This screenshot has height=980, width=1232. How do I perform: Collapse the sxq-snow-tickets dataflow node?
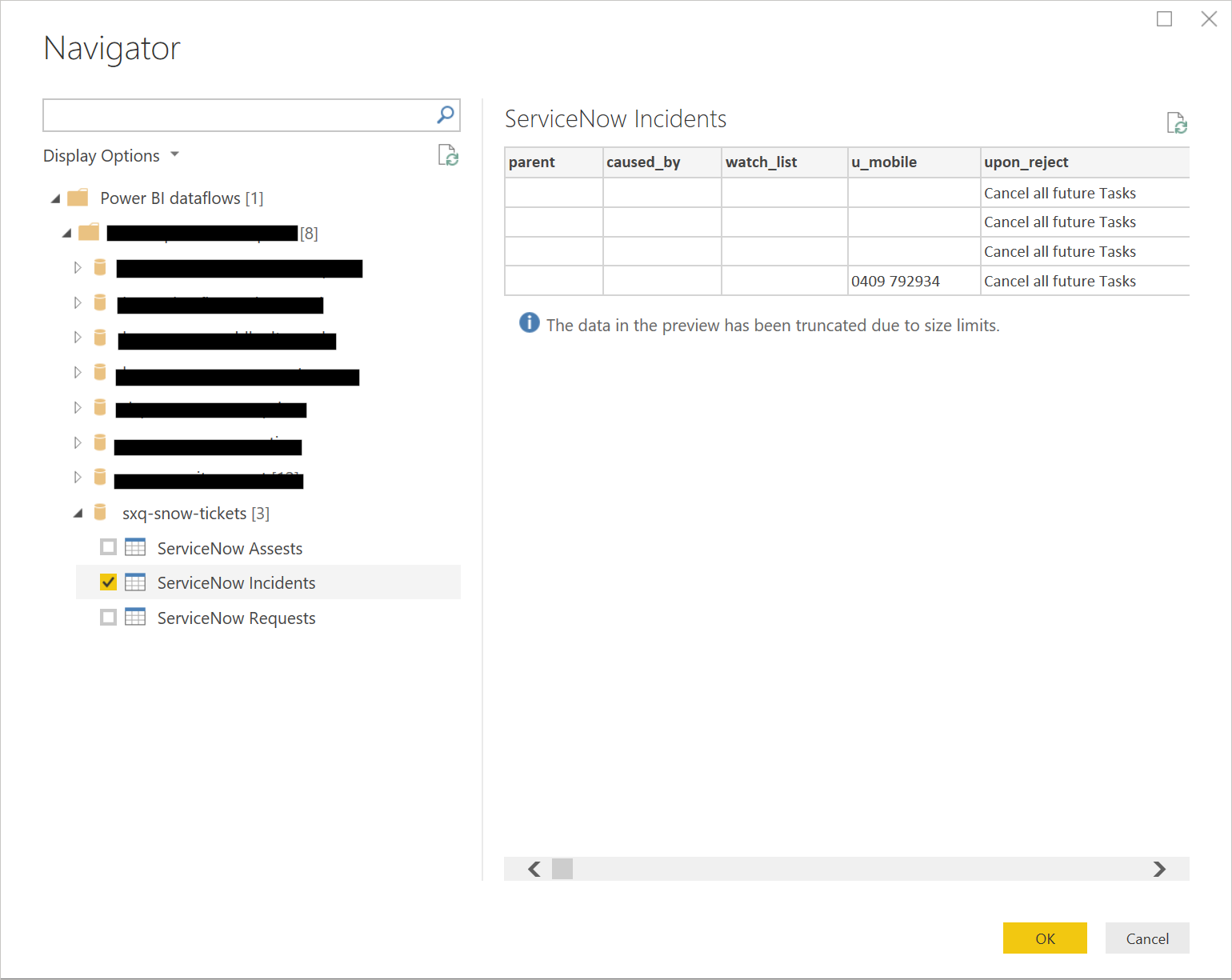pos(78,513)
